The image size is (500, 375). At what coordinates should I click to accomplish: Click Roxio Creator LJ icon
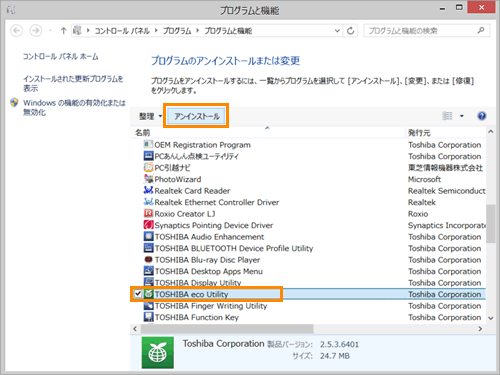pyautogui.click(x=148, y=213)
